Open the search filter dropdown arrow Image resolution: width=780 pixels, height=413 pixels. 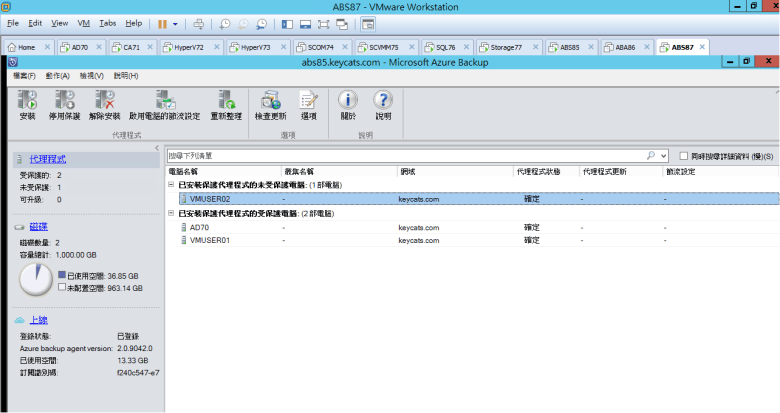[x=663, y=157]
